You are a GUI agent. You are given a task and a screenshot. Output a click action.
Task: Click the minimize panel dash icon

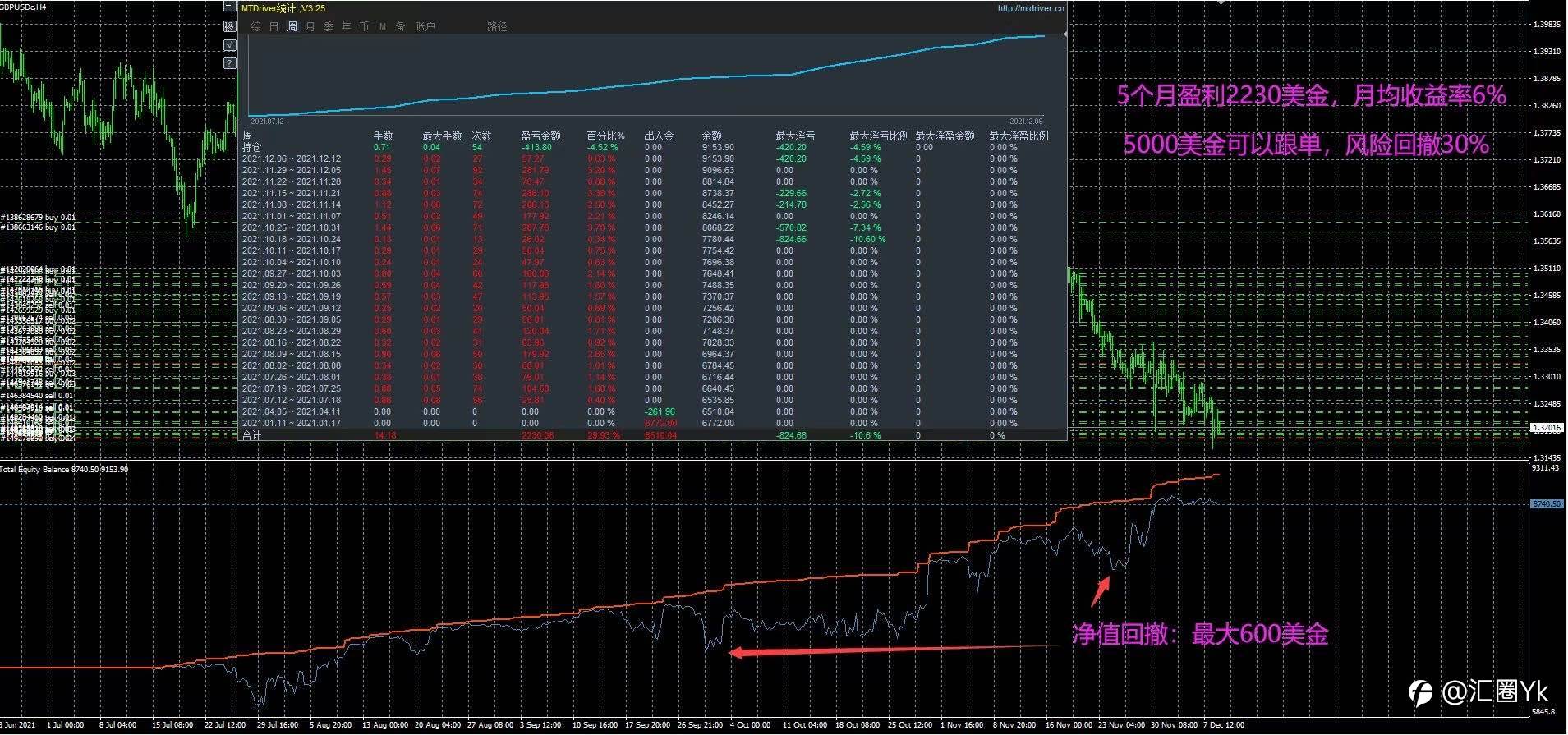[x=229, y=7]
